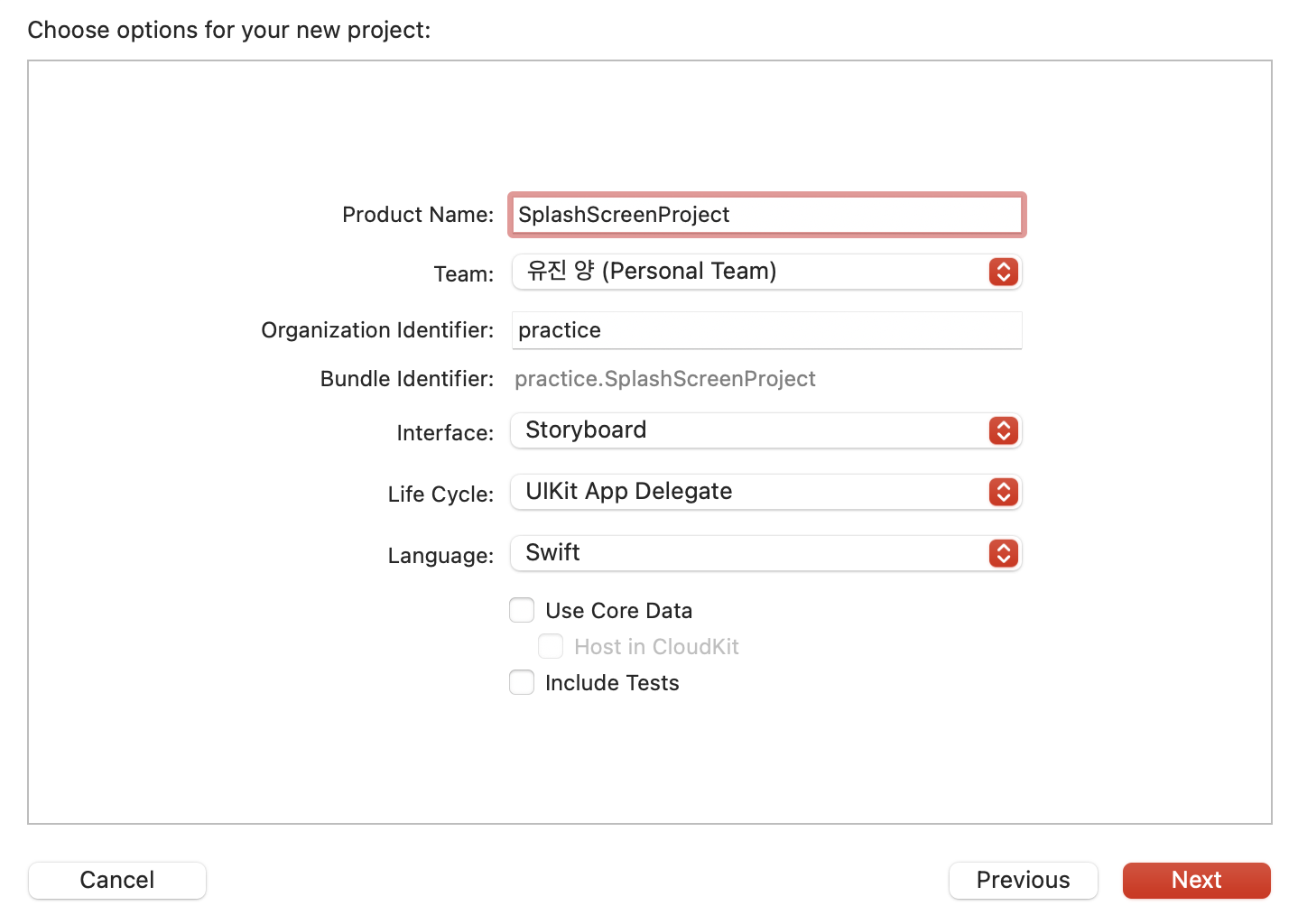
Task: Click the 'Choose options for your new project' heading
Action: tap(229, 30)
